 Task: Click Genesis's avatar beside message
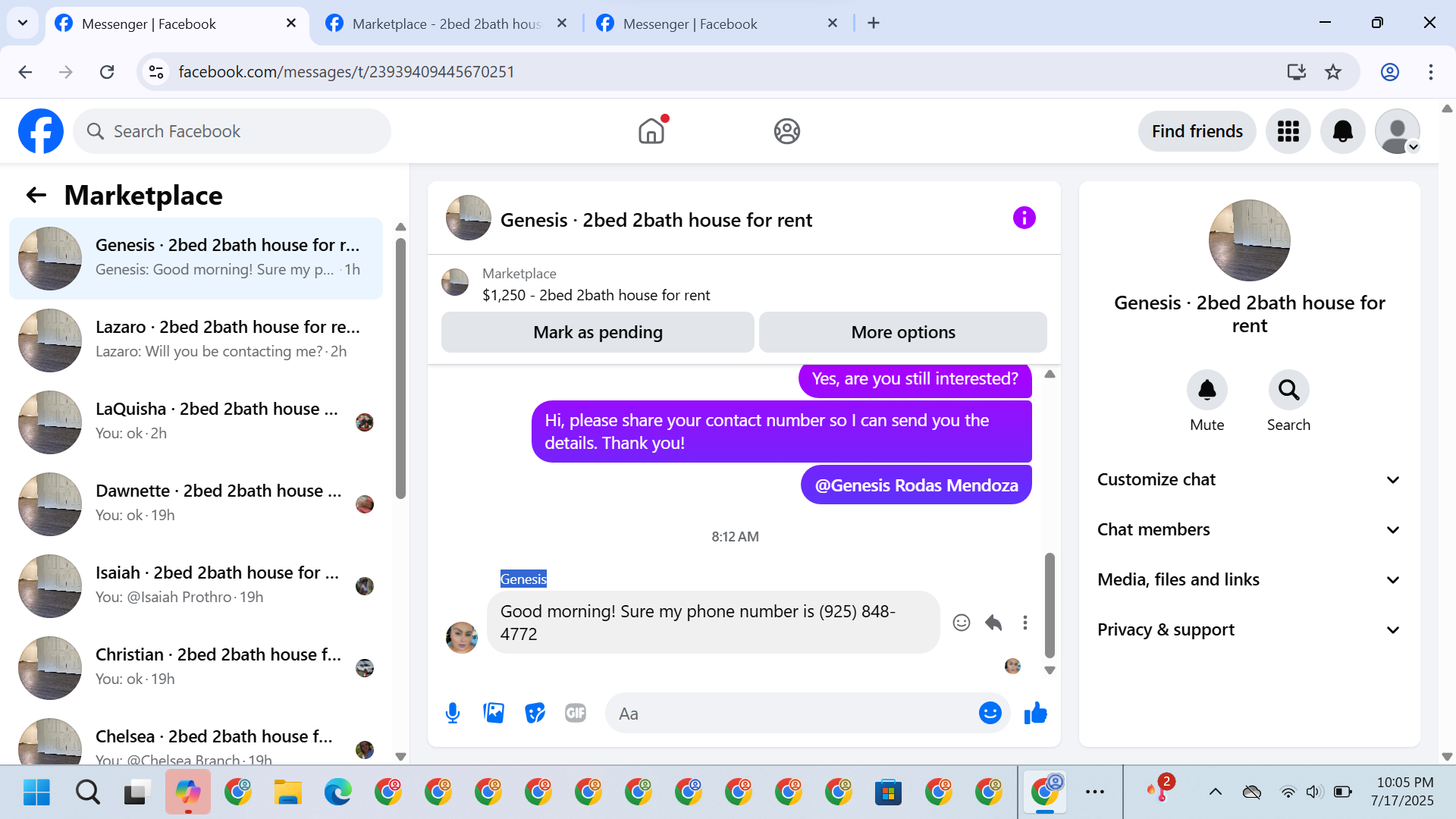click(461, 637)
